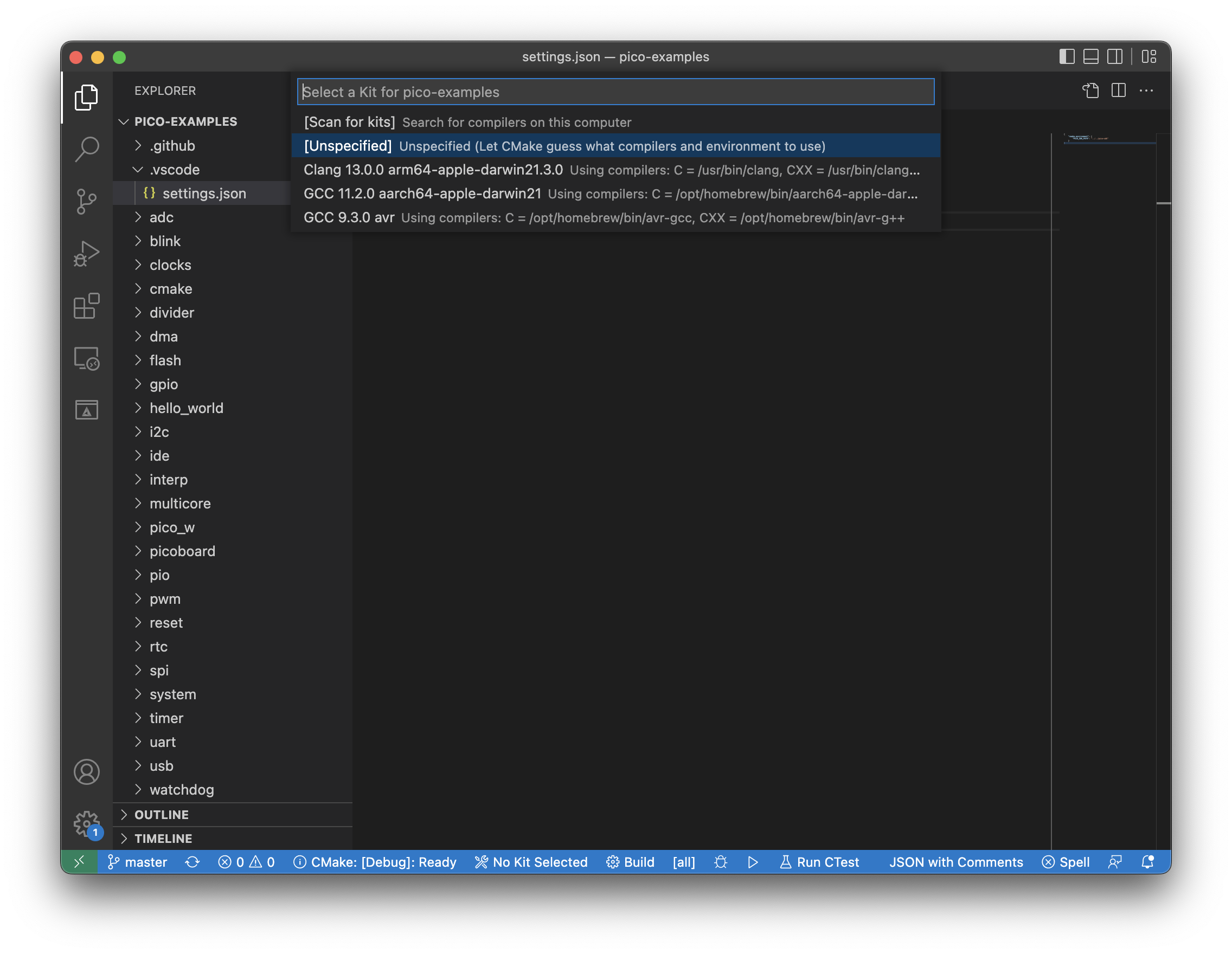The height and width of the screenshot is (954, 1232).
Task: Open Remote Explorer icon in activity bar
Action: click(x=86, y=359)
